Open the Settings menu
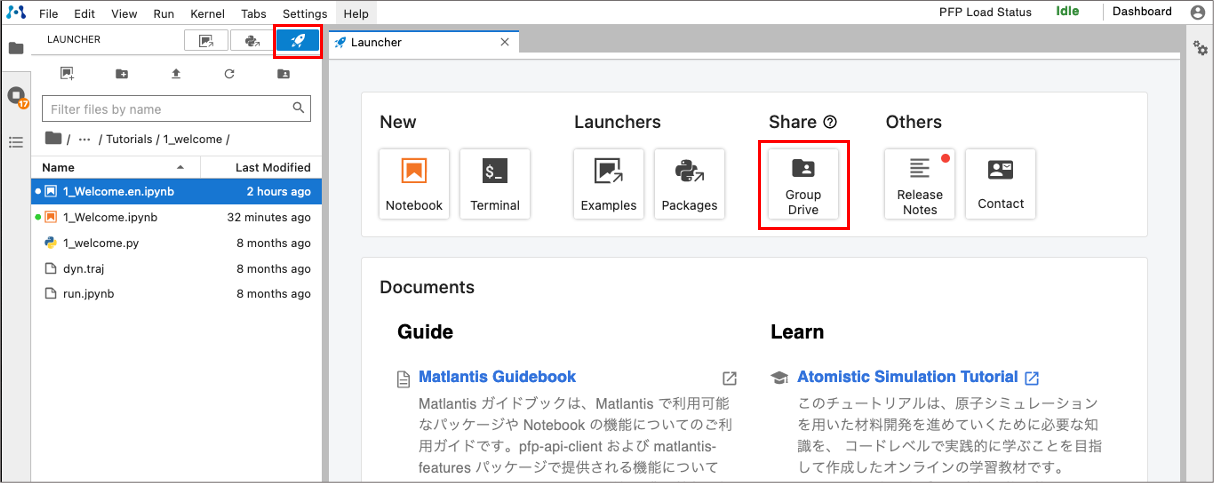This screenshot has width=1214, height=483. [x=304, y=14]
